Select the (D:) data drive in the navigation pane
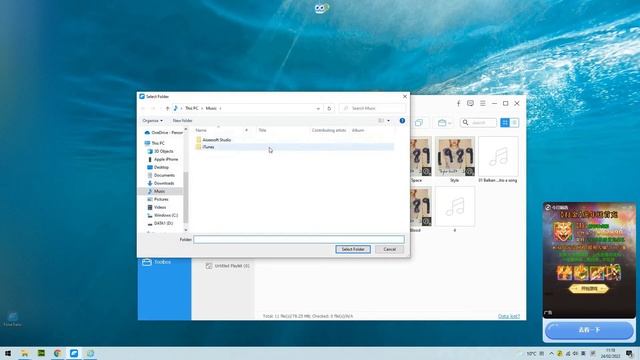 tap(163, 223)
